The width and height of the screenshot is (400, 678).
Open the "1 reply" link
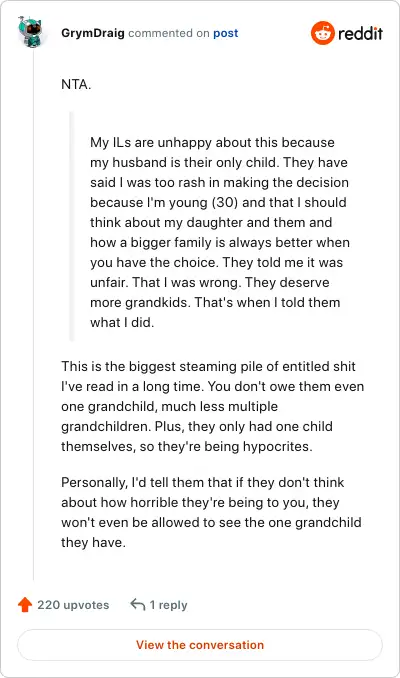(168, 605)
